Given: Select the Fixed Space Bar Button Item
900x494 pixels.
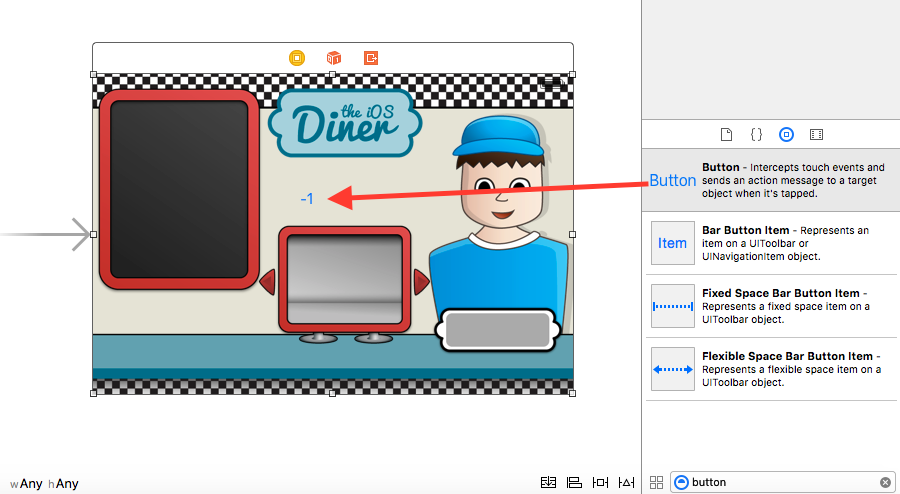Looking at the screenshot, I should pyautogui.click(x=771, y=306).
